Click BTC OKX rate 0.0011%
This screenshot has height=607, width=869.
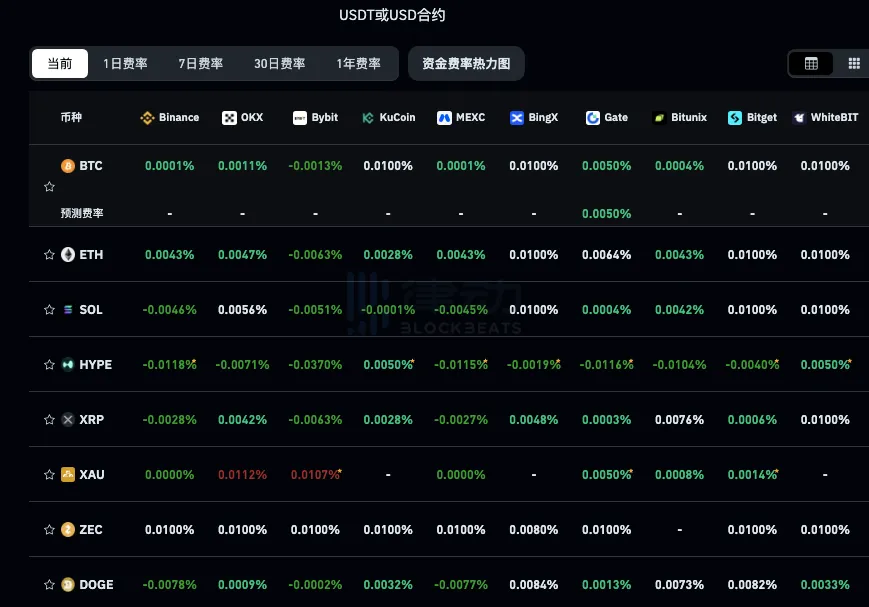click(242, 166)
